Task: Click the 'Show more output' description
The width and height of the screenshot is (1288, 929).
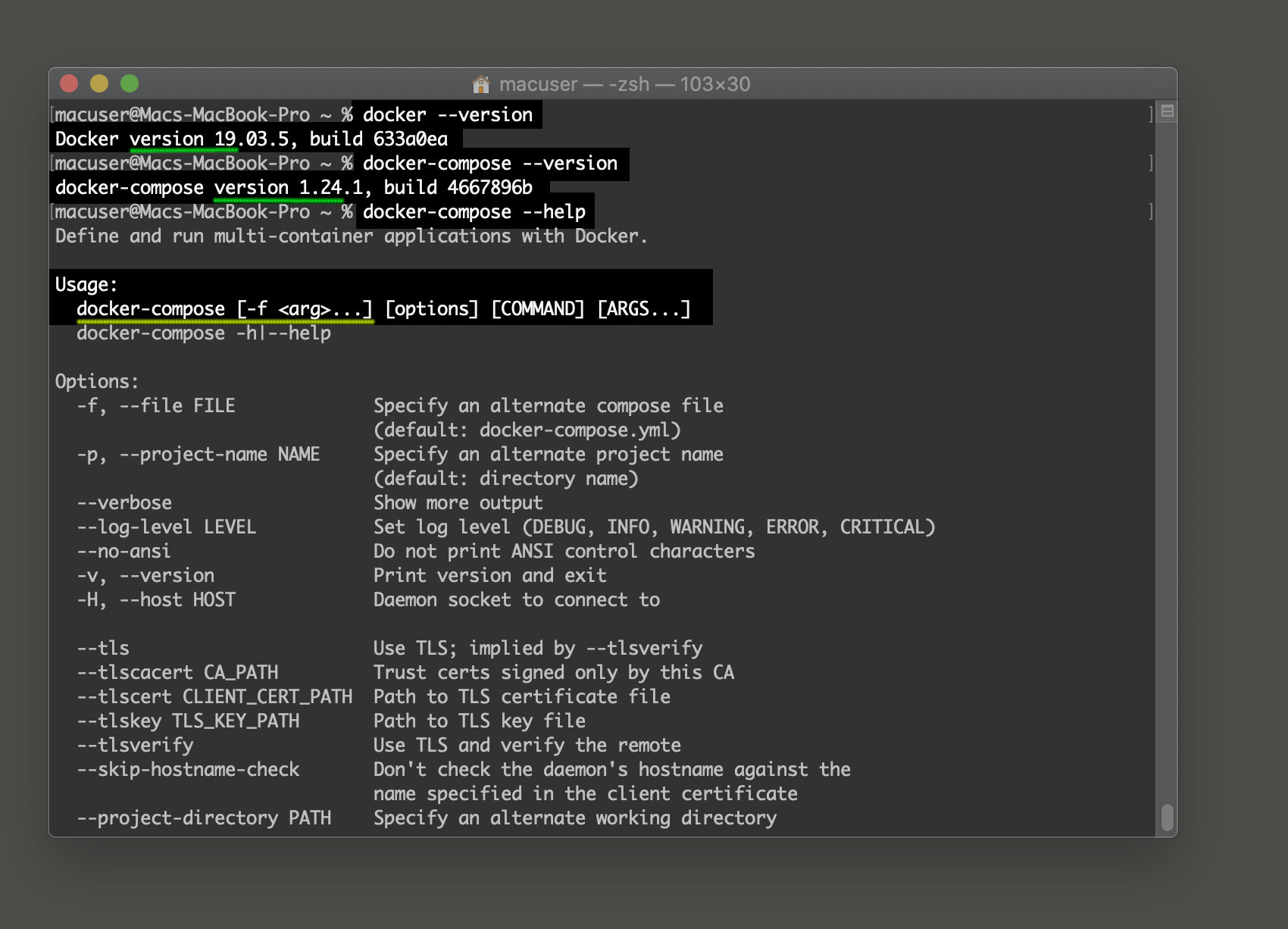Action: coord(458,503)
